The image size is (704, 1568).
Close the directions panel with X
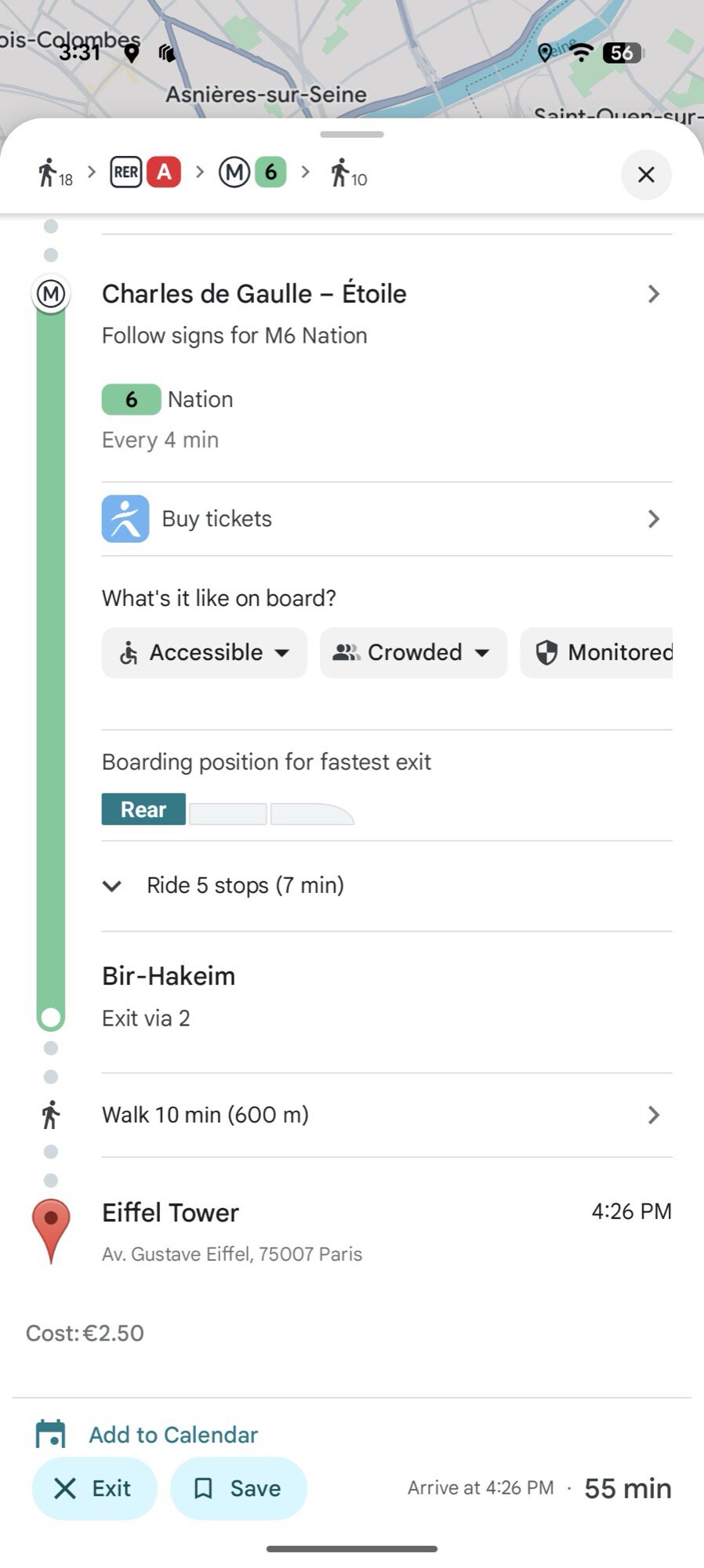tap(646, 175)
